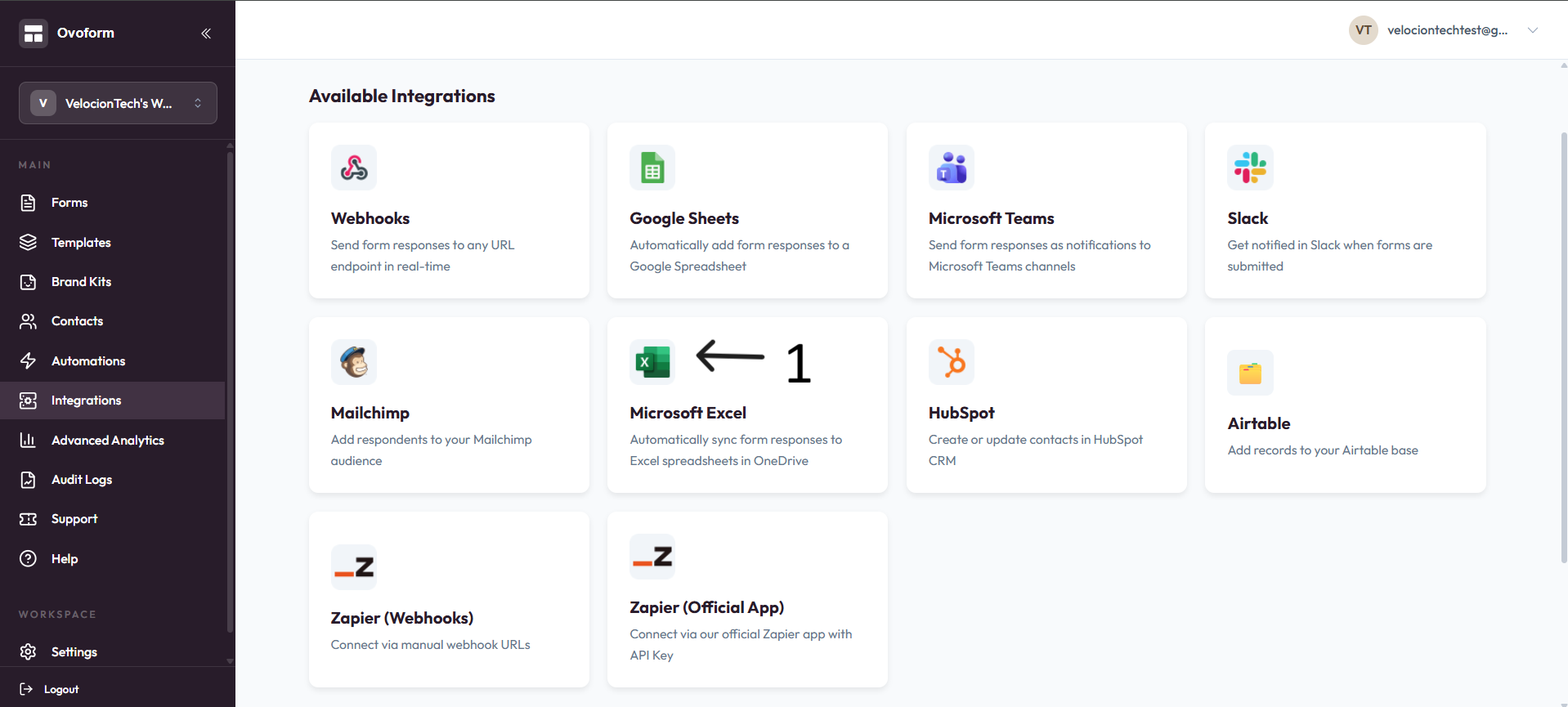1568x707 pixels.
Task: Open workspace Settings
Action: click(x=113, y=652)
